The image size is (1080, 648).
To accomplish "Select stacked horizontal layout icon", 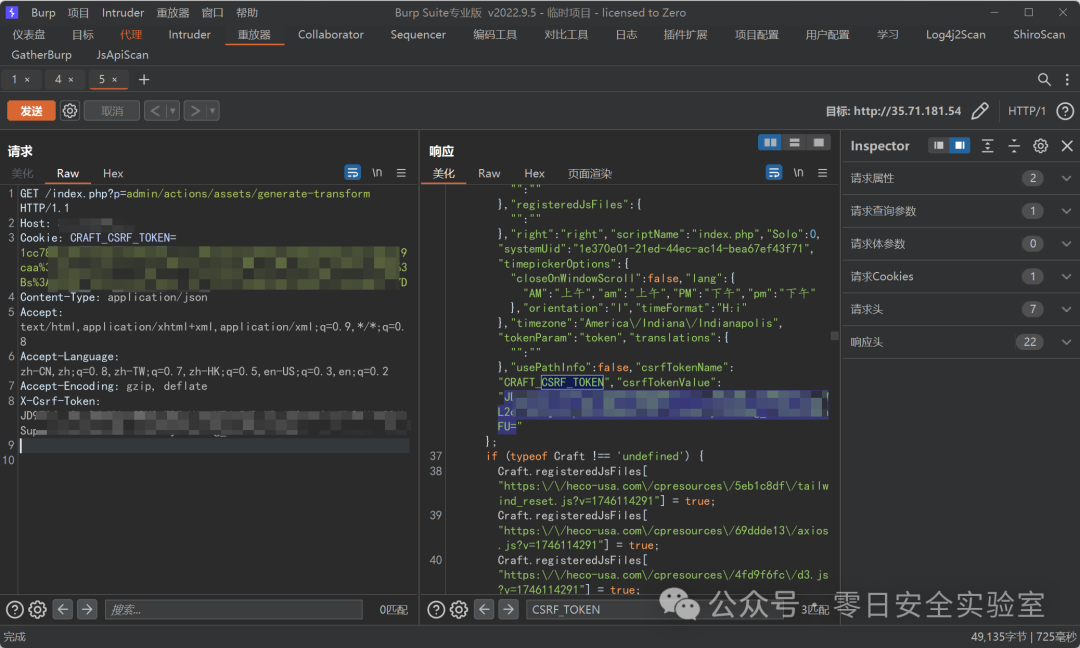I will coord(794,143).
